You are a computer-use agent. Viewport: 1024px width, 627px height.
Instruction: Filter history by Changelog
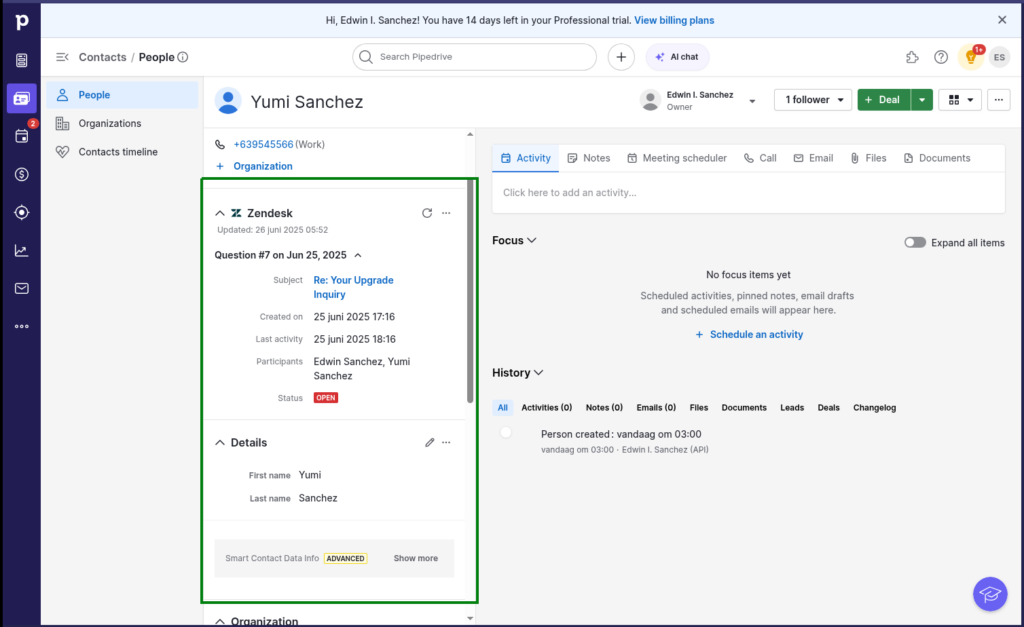point(874,408)
